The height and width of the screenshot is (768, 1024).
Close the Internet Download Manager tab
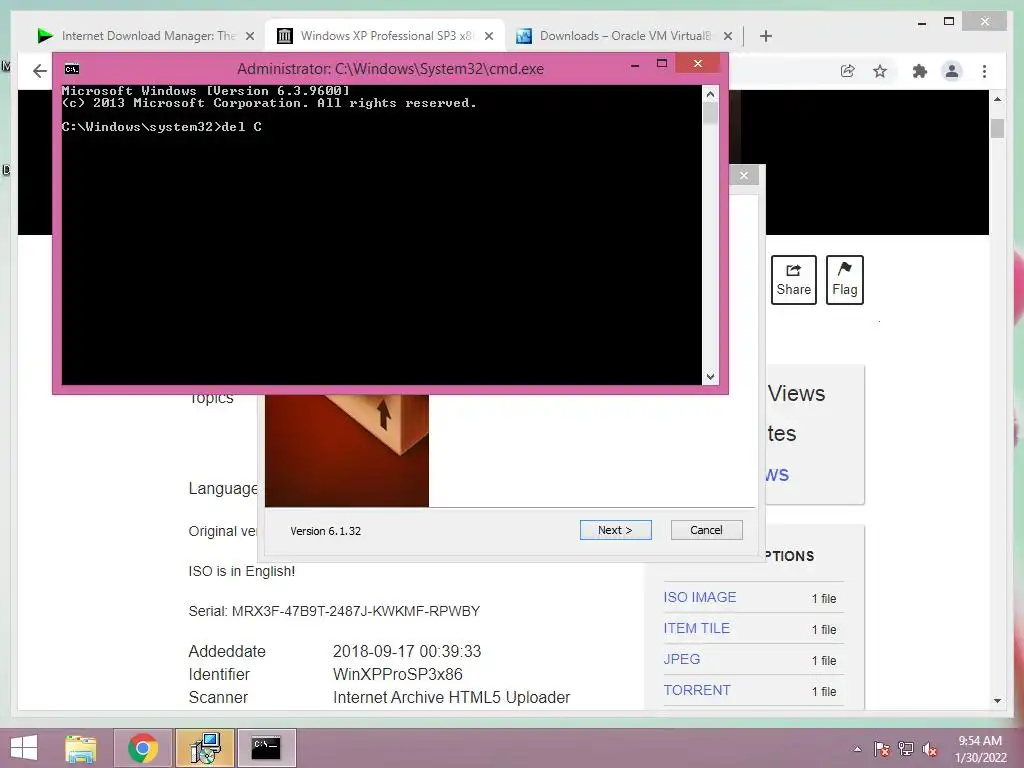(249, 36)
